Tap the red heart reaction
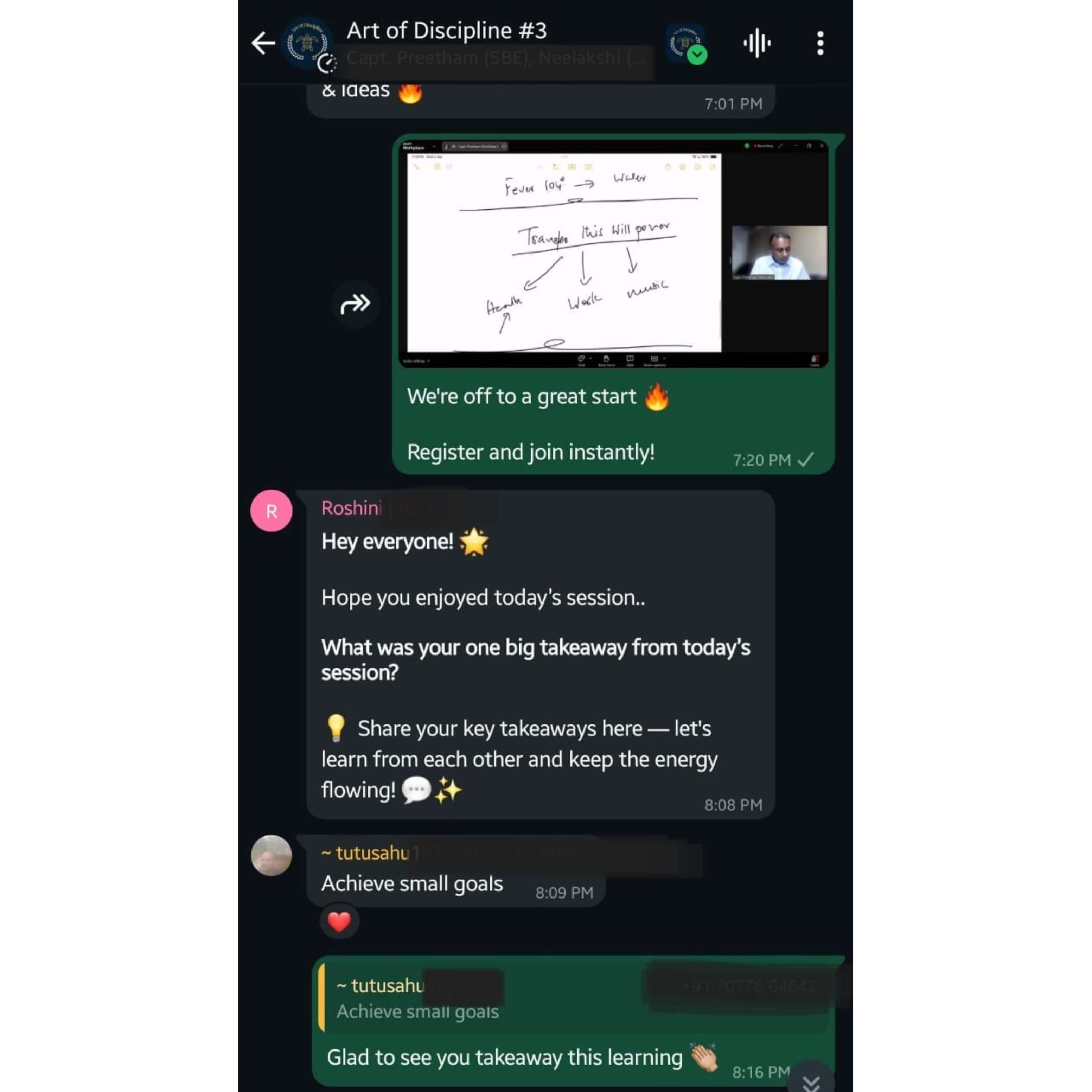The image size is (1092, 1092). tap(339, 922)
